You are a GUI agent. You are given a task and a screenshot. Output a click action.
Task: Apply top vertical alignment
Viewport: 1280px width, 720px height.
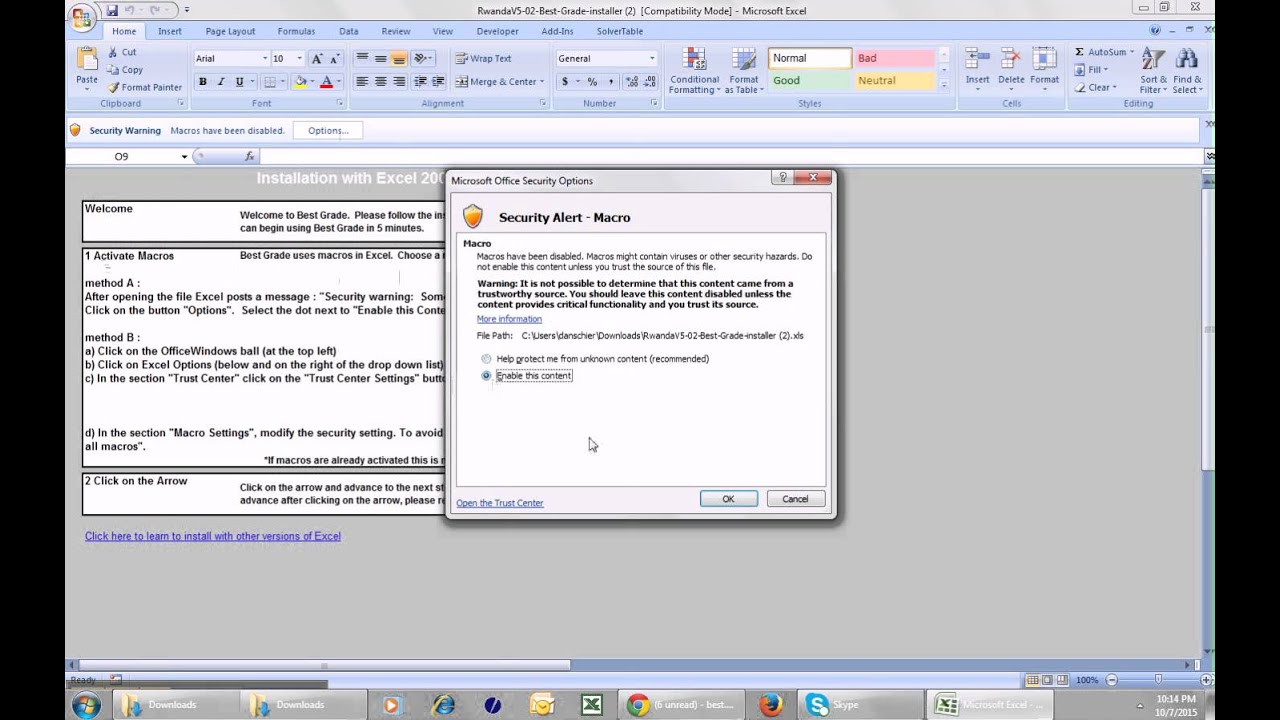[362, 58]
